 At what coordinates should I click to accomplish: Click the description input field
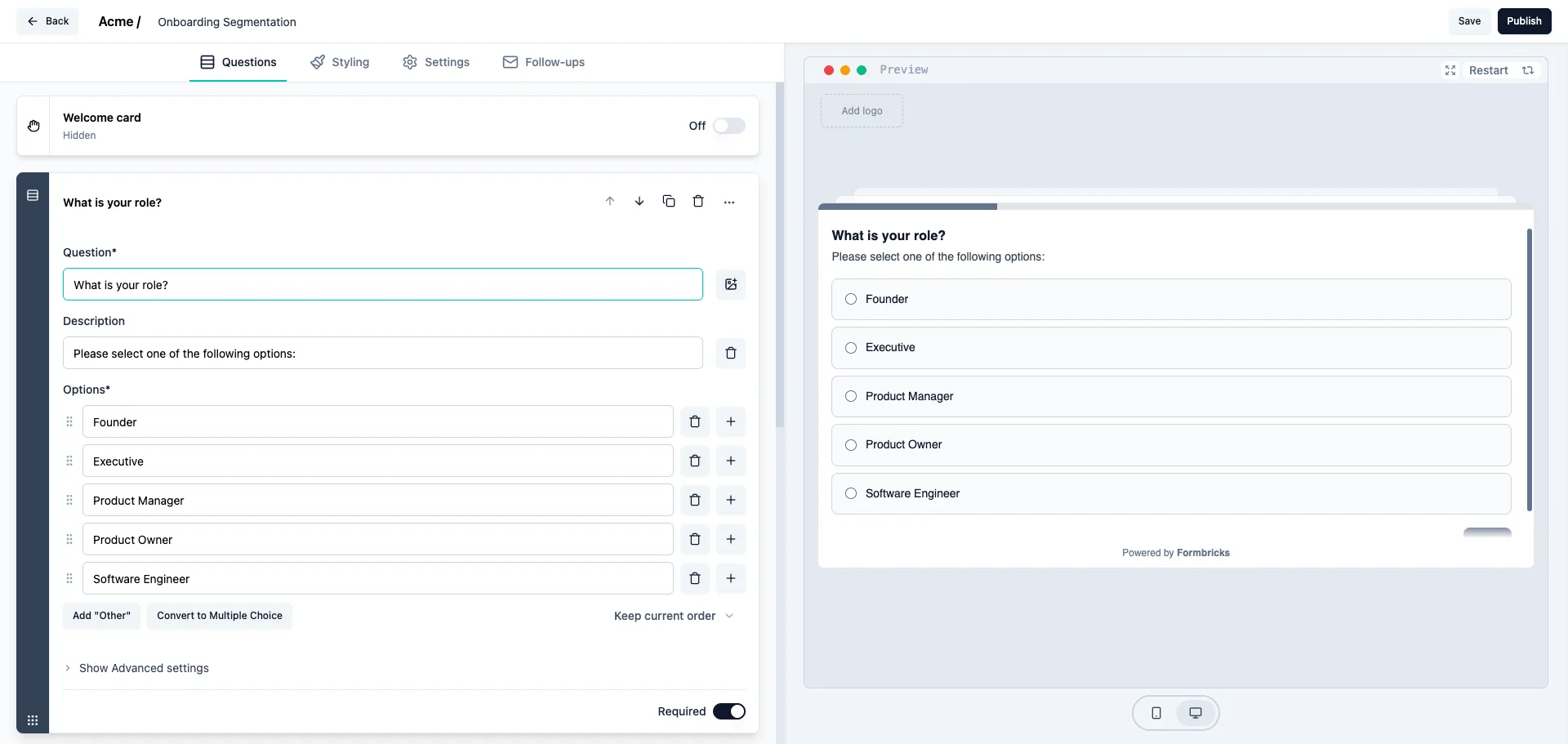tap(383, 353)
